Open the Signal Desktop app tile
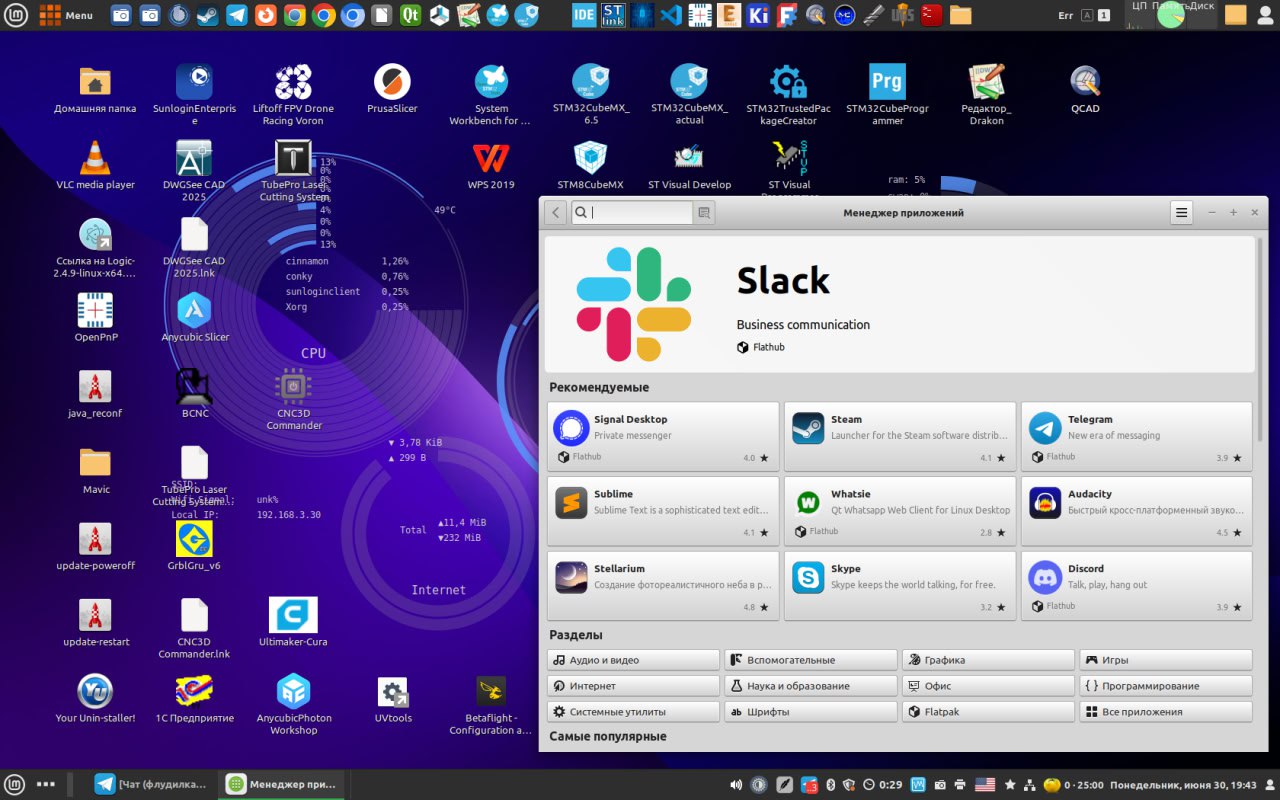The height and width of the screenshot is (800, 1280). click(663, 437)
